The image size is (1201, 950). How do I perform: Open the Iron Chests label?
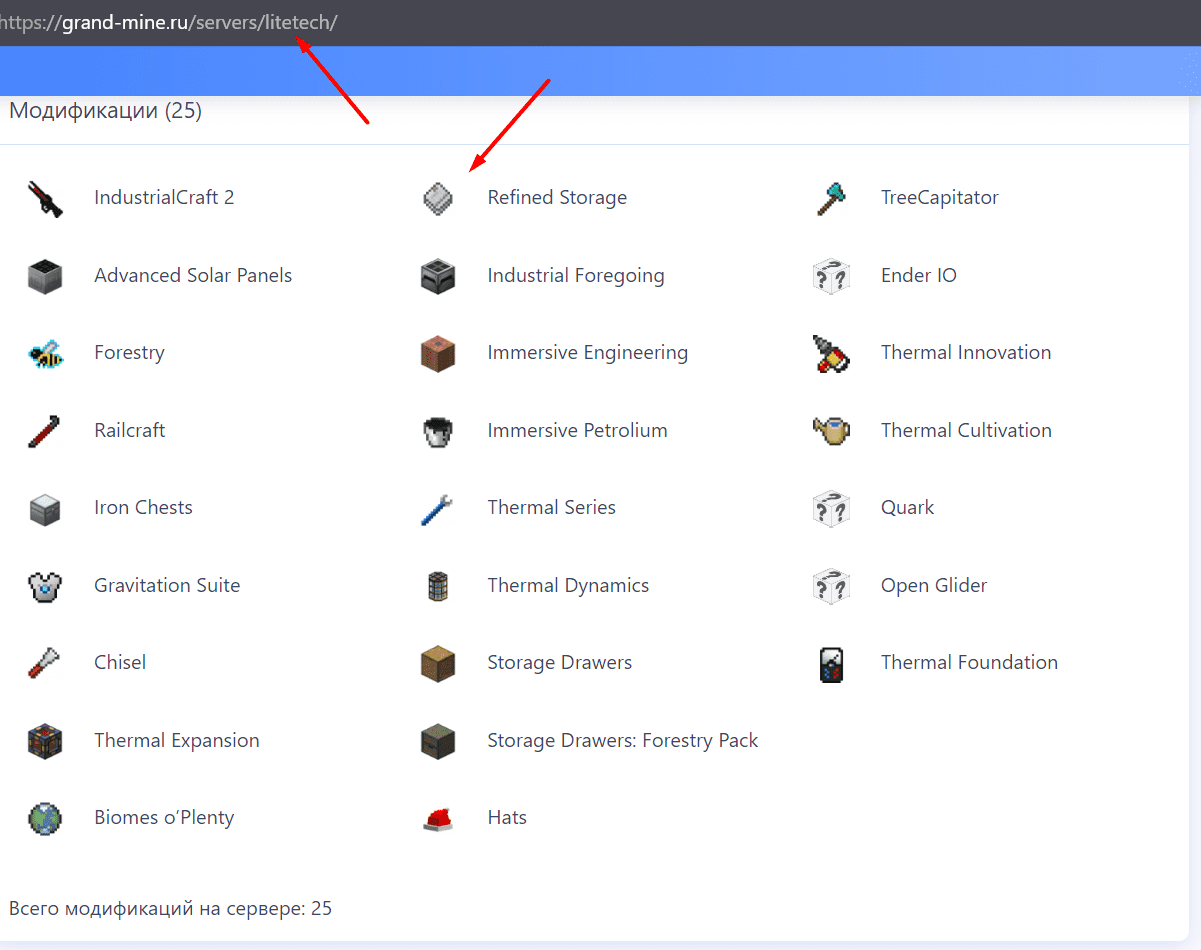click(x=143, y=508)
